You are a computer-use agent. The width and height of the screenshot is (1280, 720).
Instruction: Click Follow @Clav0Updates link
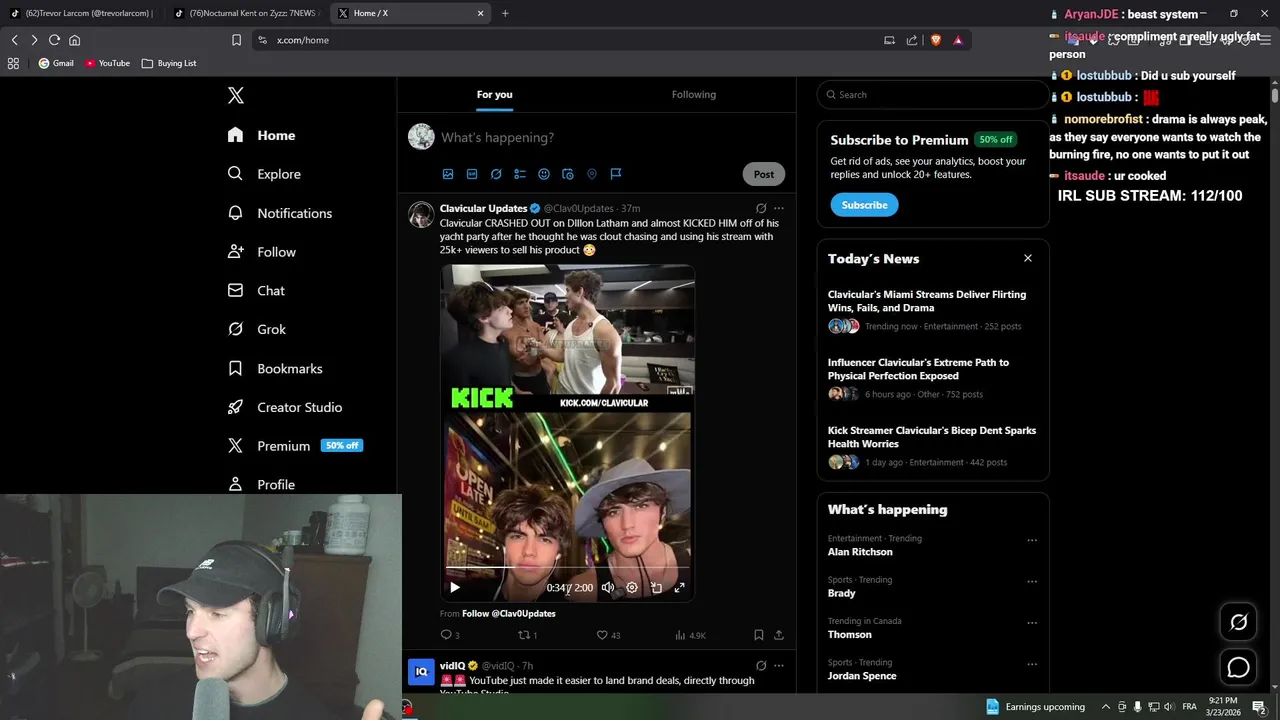pyautogui.click(x=508, y=614)
